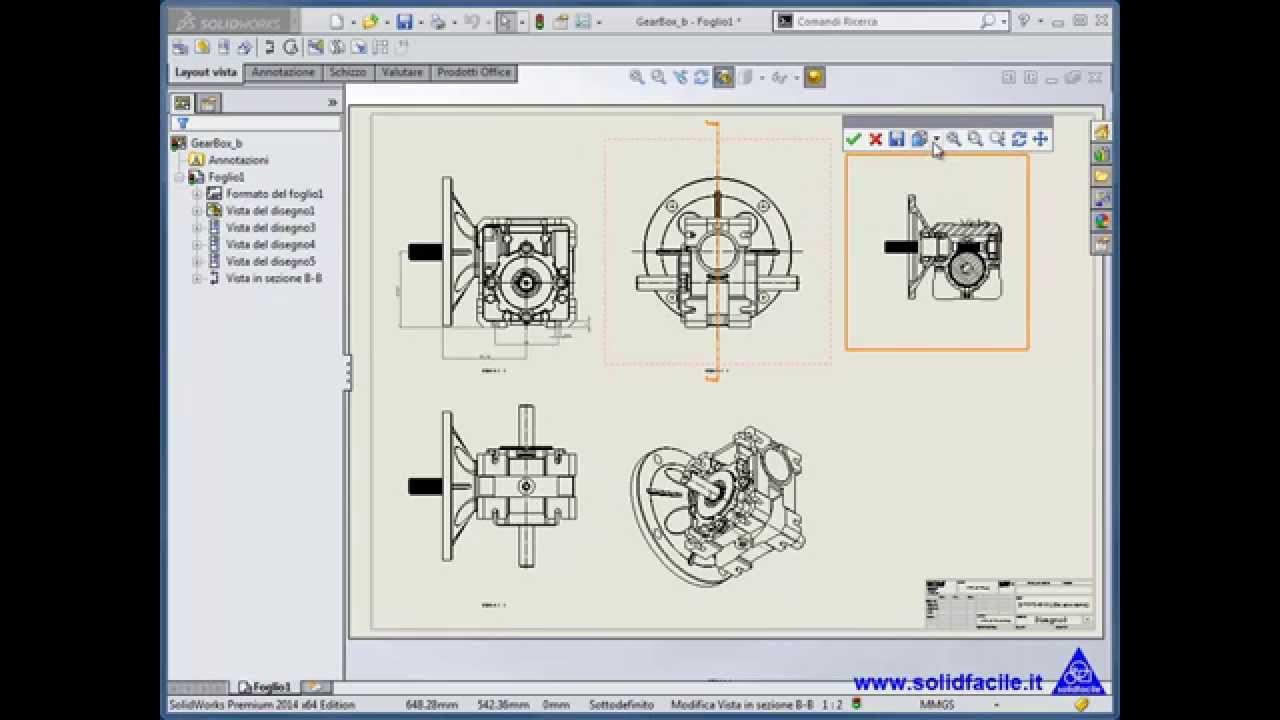Click the isometric gearbox drawing view
The image size is (1280, 720).
(x=717, y=506)
